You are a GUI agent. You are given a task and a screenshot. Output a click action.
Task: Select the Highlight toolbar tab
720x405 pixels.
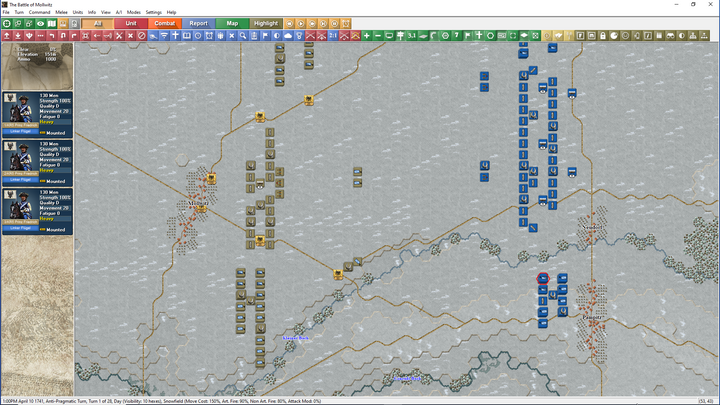tap(266, 23)
